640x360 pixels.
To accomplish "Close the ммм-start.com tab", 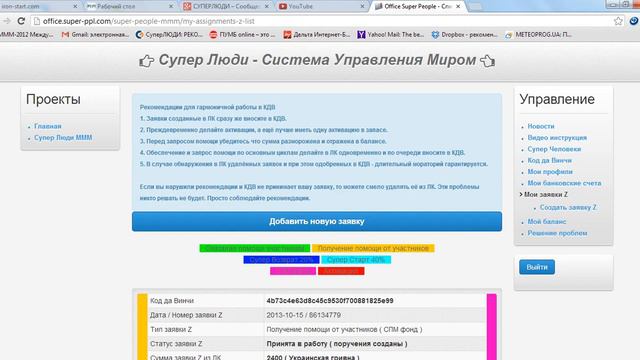I will point(75,7).
